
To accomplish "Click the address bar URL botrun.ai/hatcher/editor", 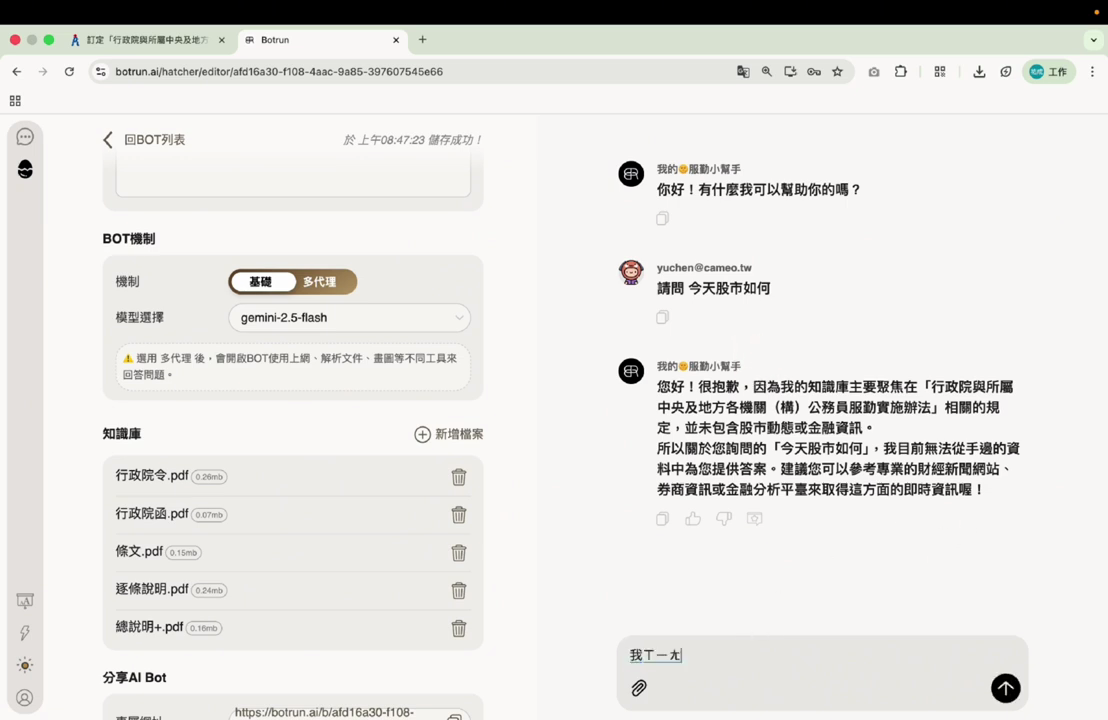I will [279, 71].
